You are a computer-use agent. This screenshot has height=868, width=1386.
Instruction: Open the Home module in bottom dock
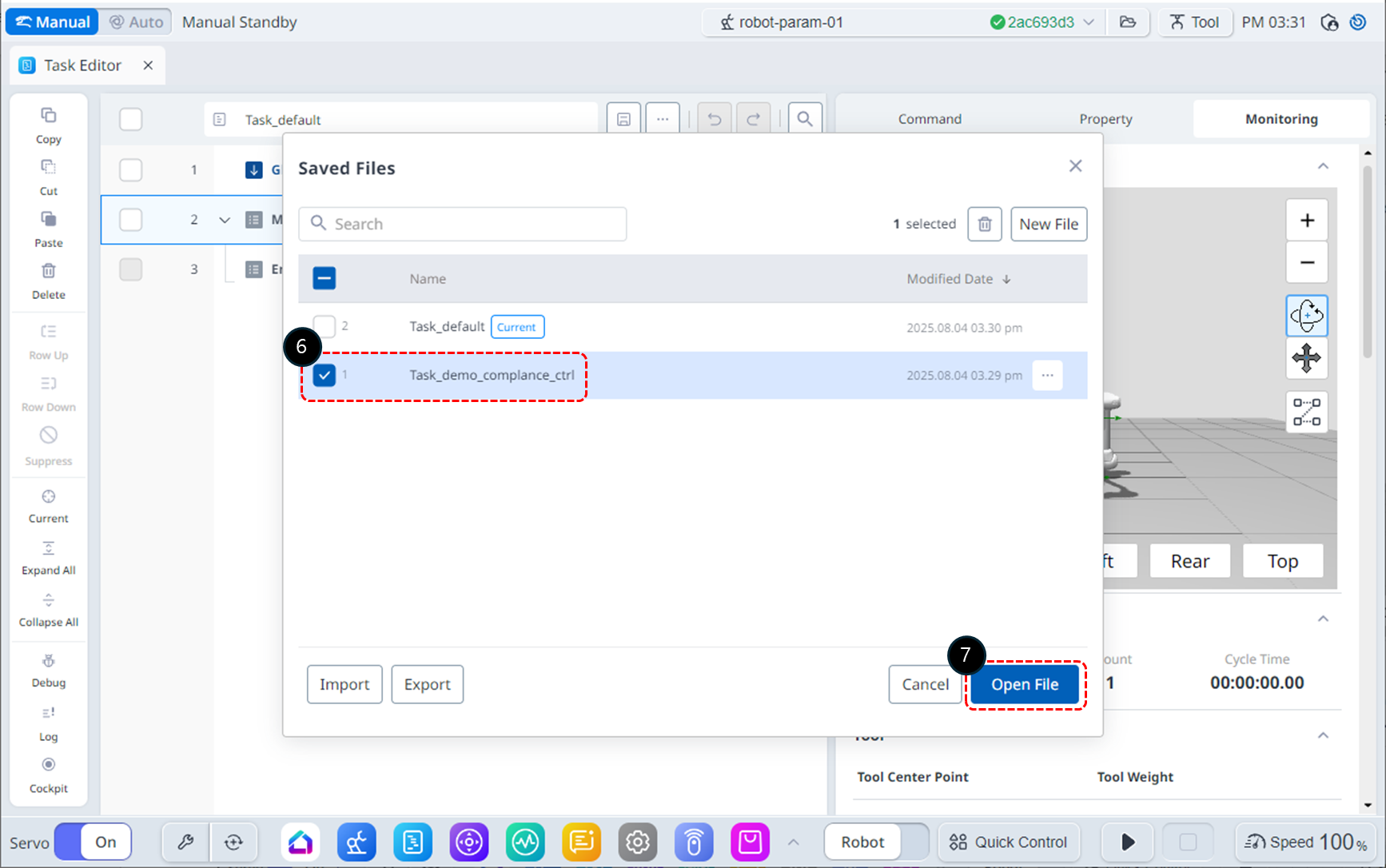click(x=301, y=842)
